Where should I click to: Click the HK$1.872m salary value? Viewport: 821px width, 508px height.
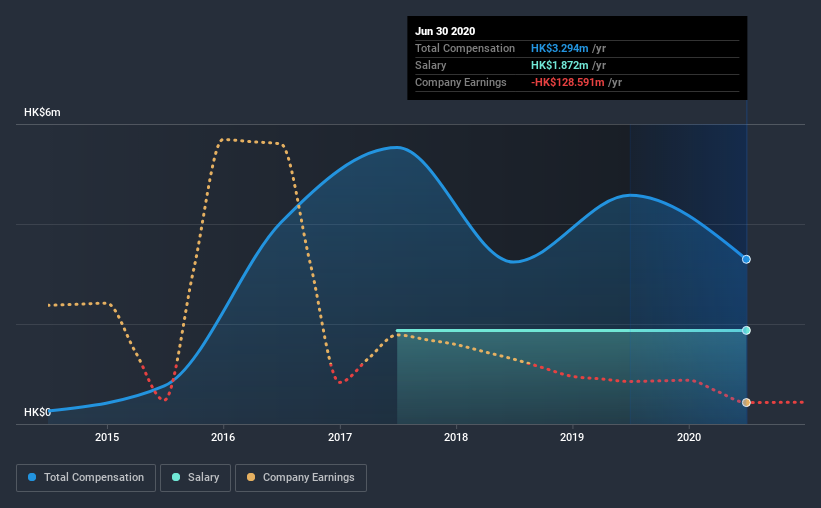(560, 65)
